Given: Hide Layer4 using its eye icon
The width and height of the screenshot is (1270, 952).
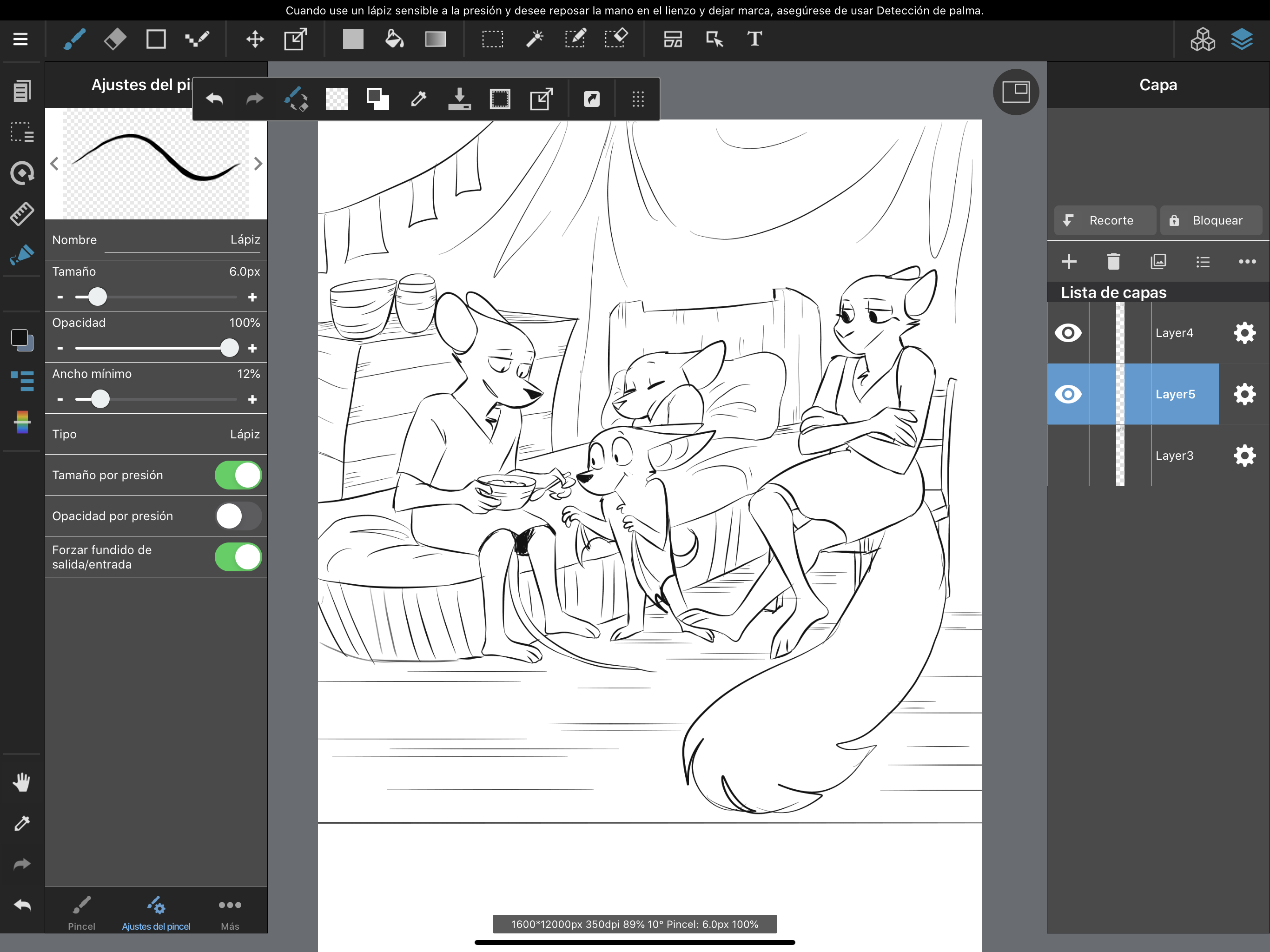Looking at the screenshot, I should [x=1068, y=333].
